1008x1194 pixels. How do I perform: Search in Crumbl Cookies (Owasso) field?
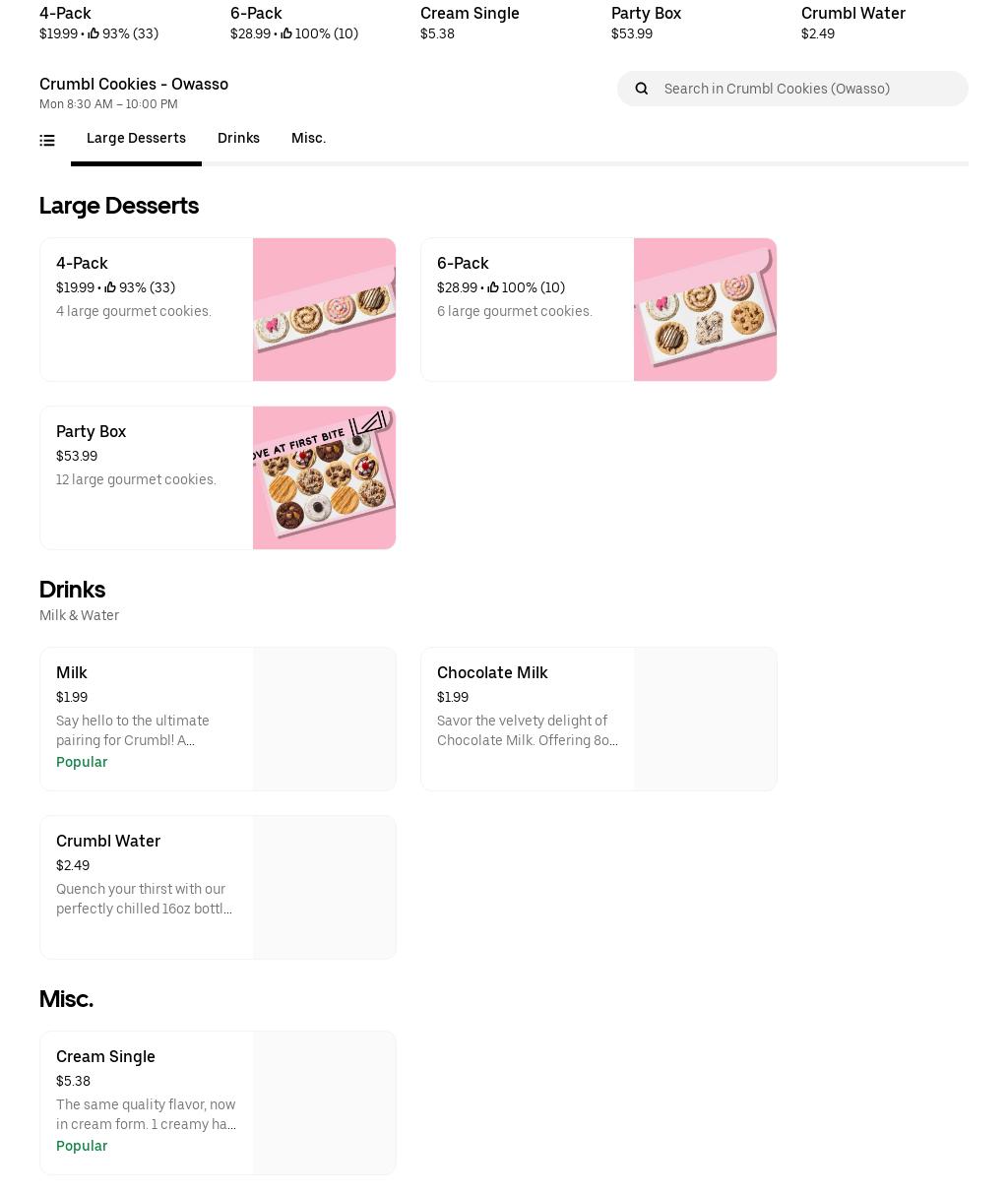[x=792, y=89]
